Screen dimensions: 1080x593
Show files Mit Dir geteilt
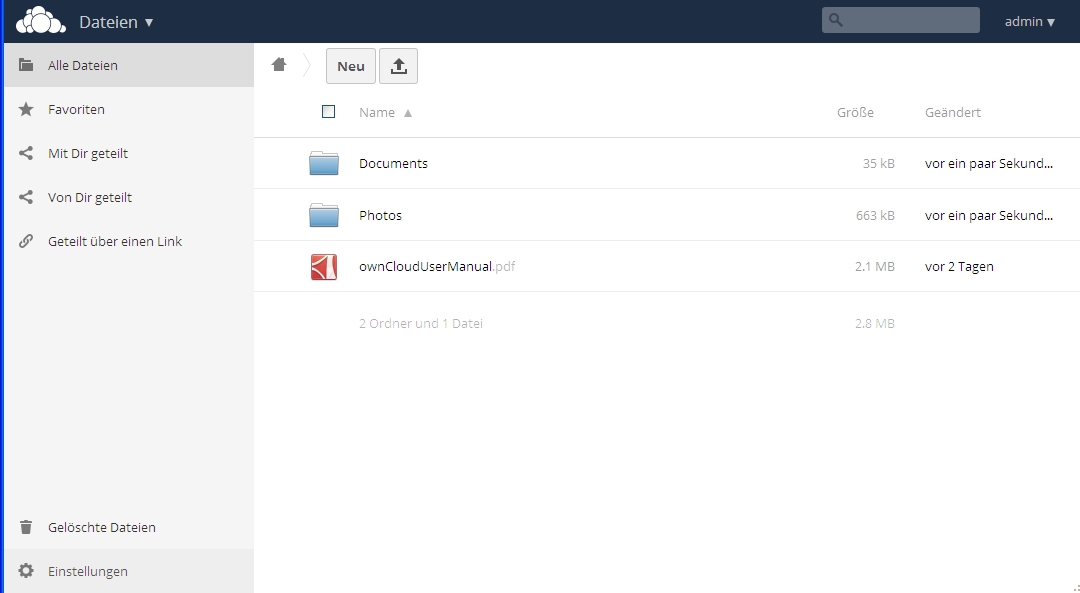[x=129, y=153]
